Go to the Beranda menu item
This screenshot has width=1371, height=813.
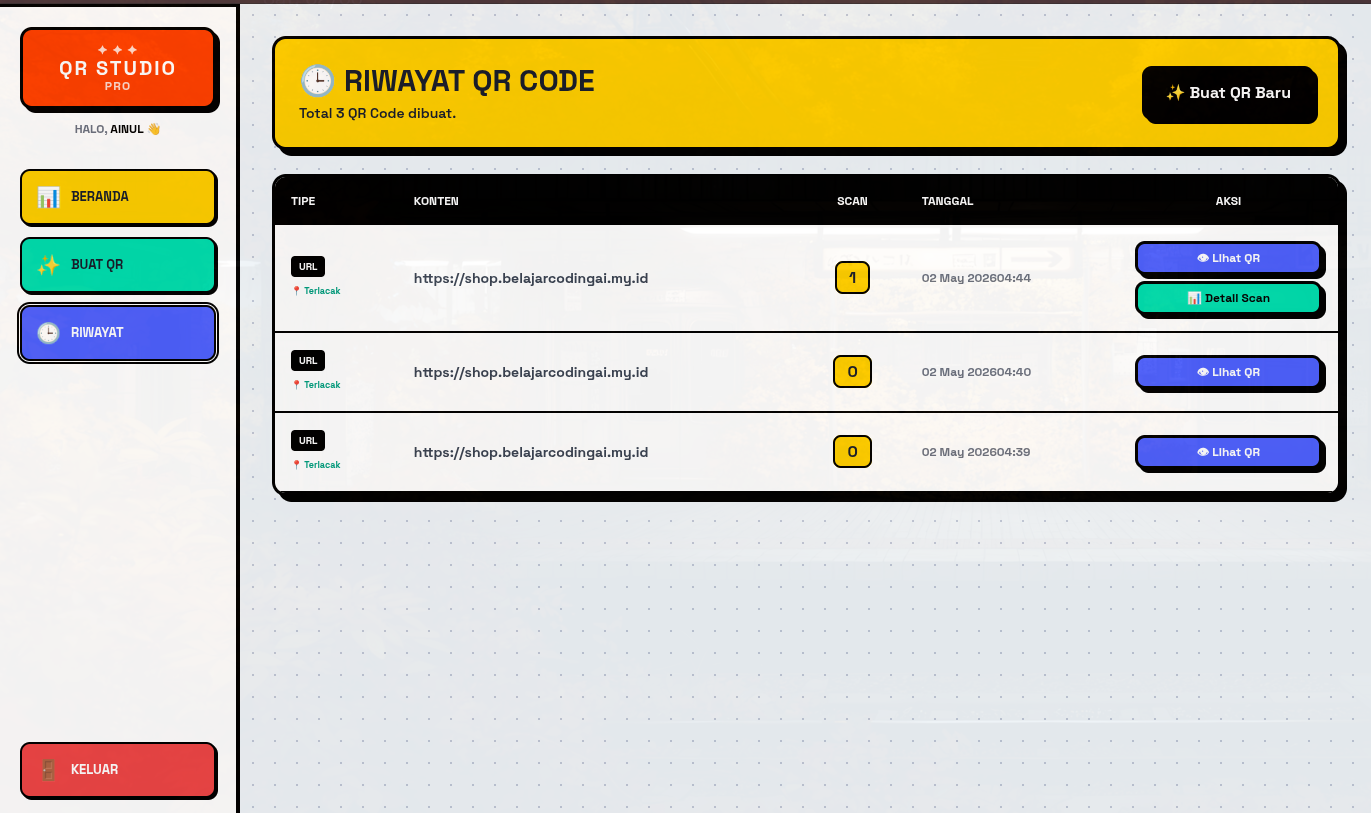tap(118, 197)
